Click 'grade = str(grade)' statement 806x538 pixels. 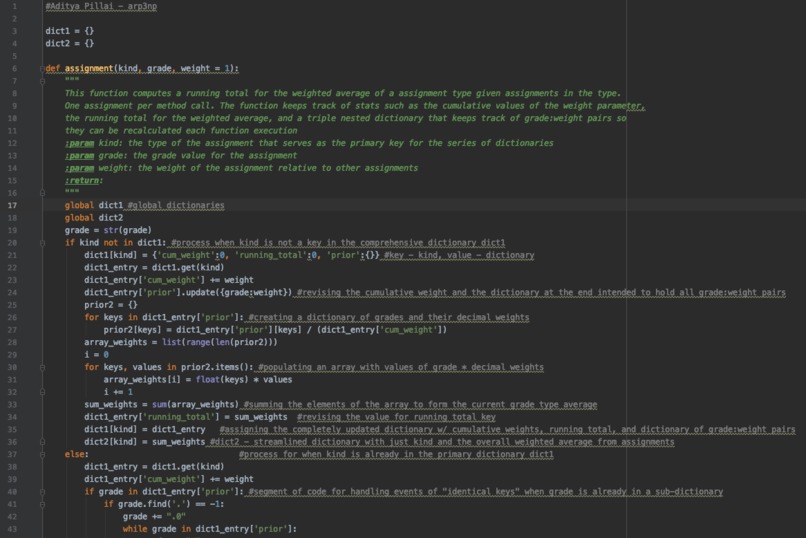point(108,230)
